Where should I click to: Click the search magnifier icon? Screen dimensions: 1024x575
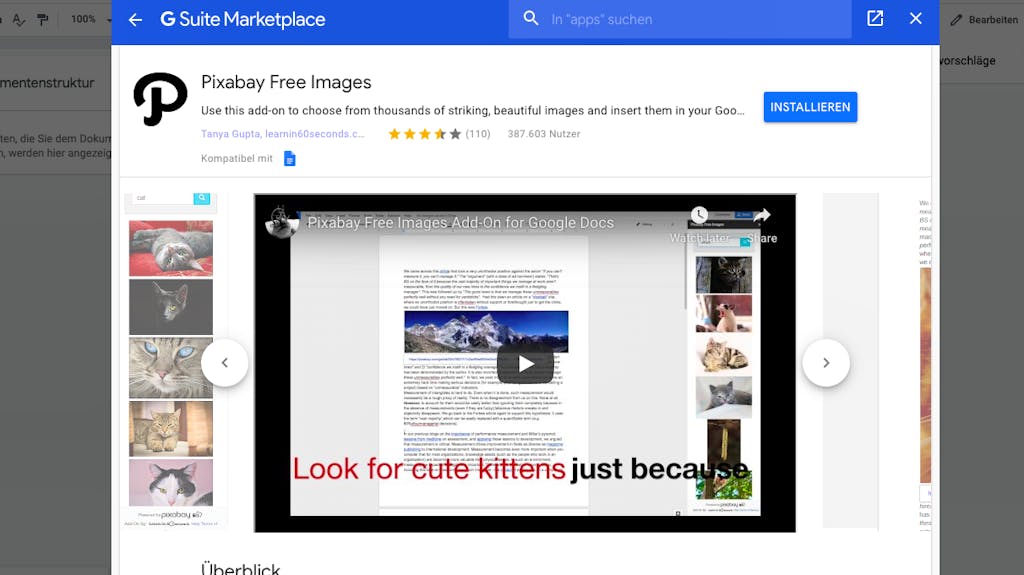pos(531,19)
